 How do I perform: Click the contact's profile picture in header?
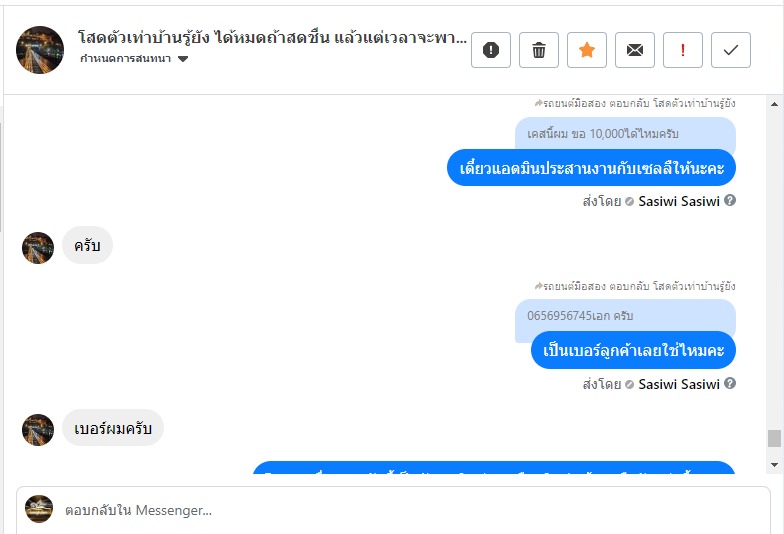click(40, 50)
